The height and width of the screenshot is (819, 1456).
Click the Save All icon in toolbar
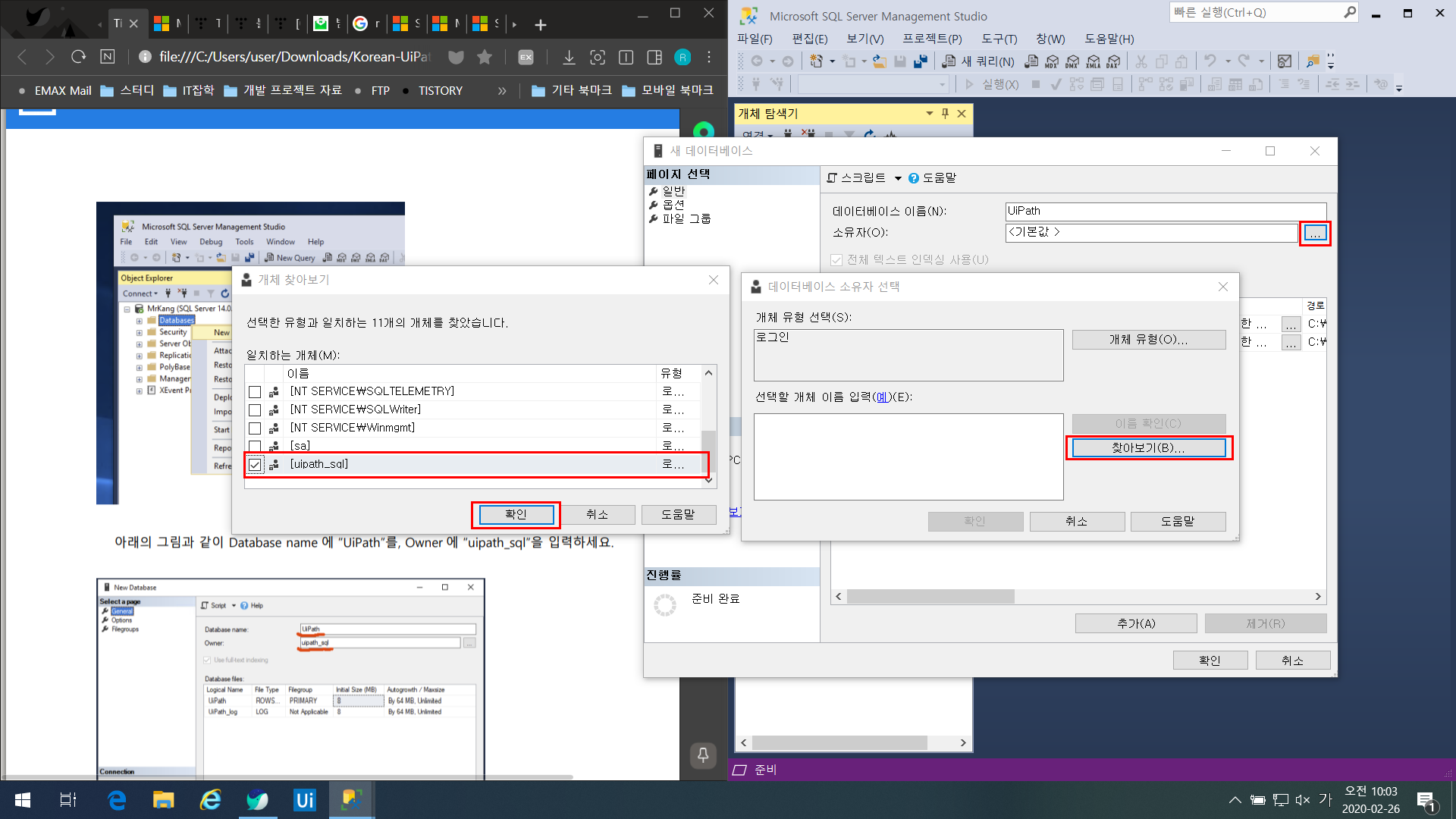click(920, 61)
